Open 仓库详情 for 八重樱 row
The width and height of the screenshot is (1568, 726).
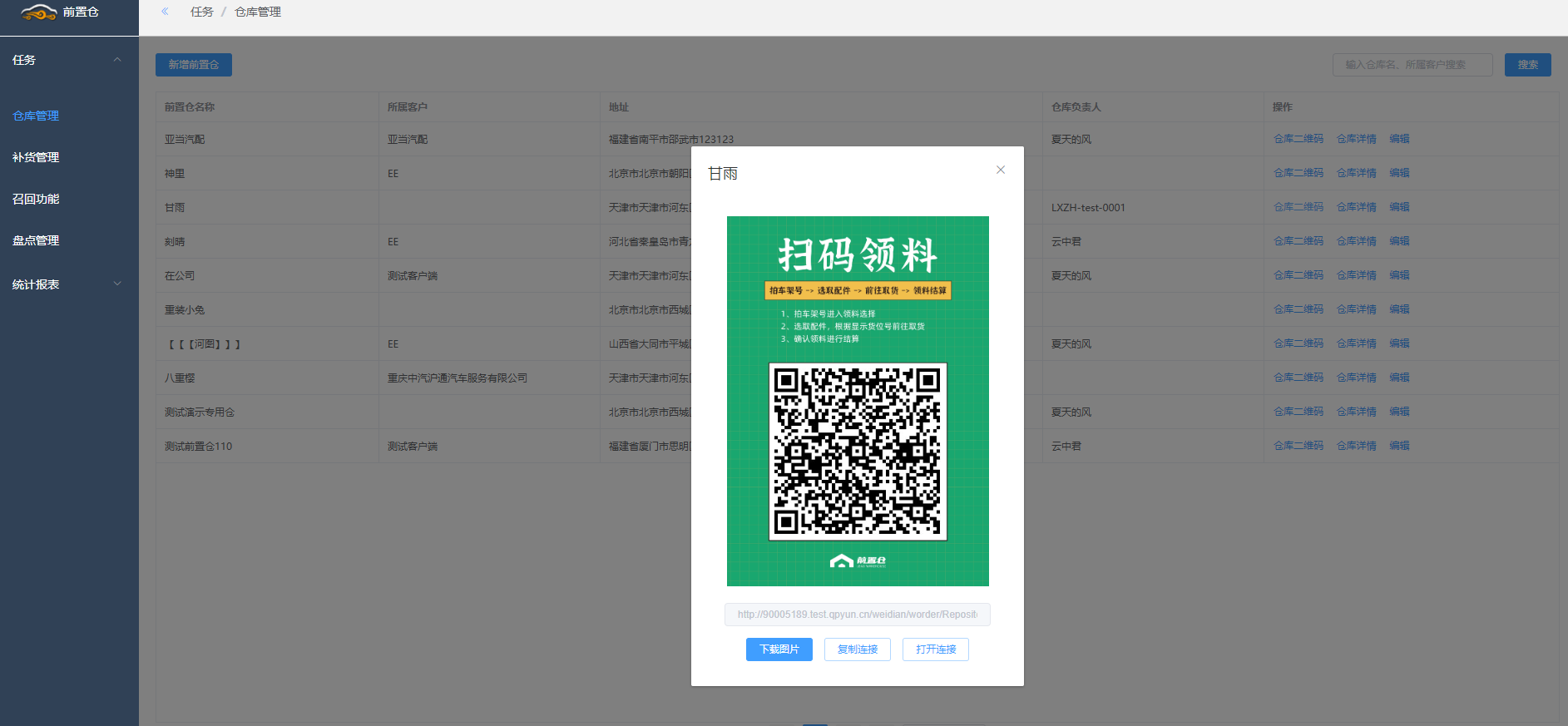[1357, 378]
